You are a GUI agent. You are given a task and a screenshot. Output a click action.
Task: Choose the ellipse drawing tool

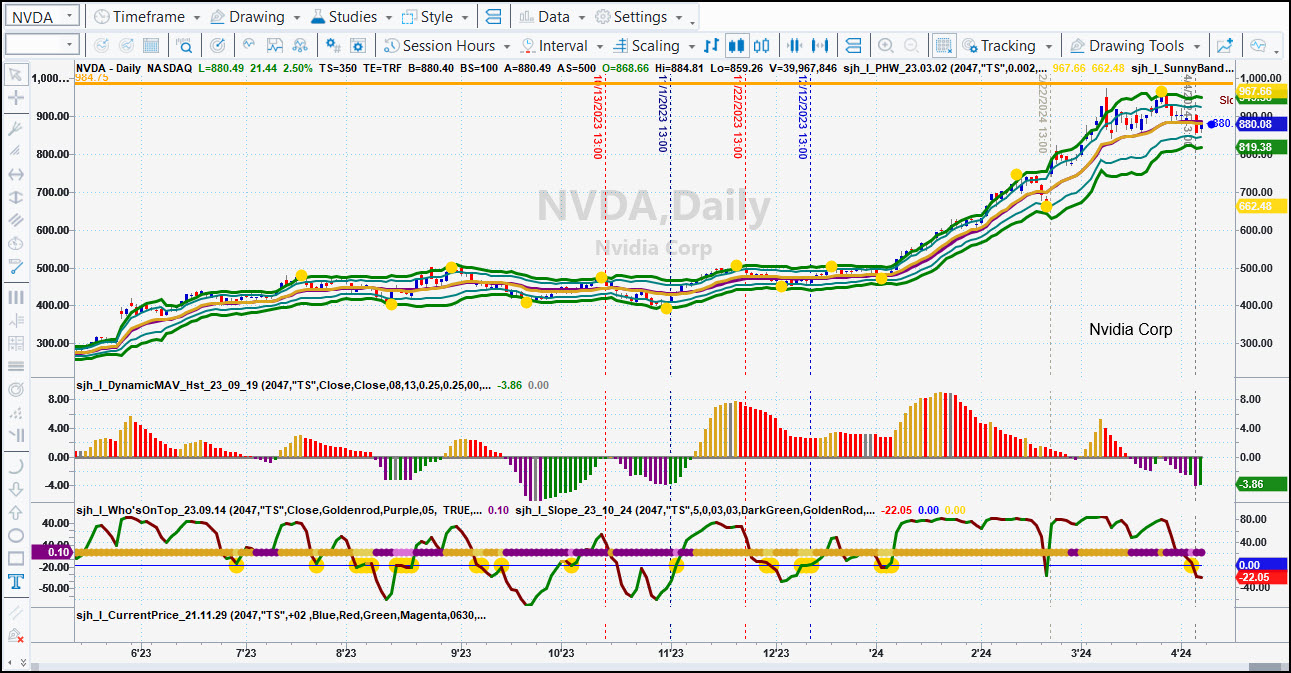[x=16, y=535]
